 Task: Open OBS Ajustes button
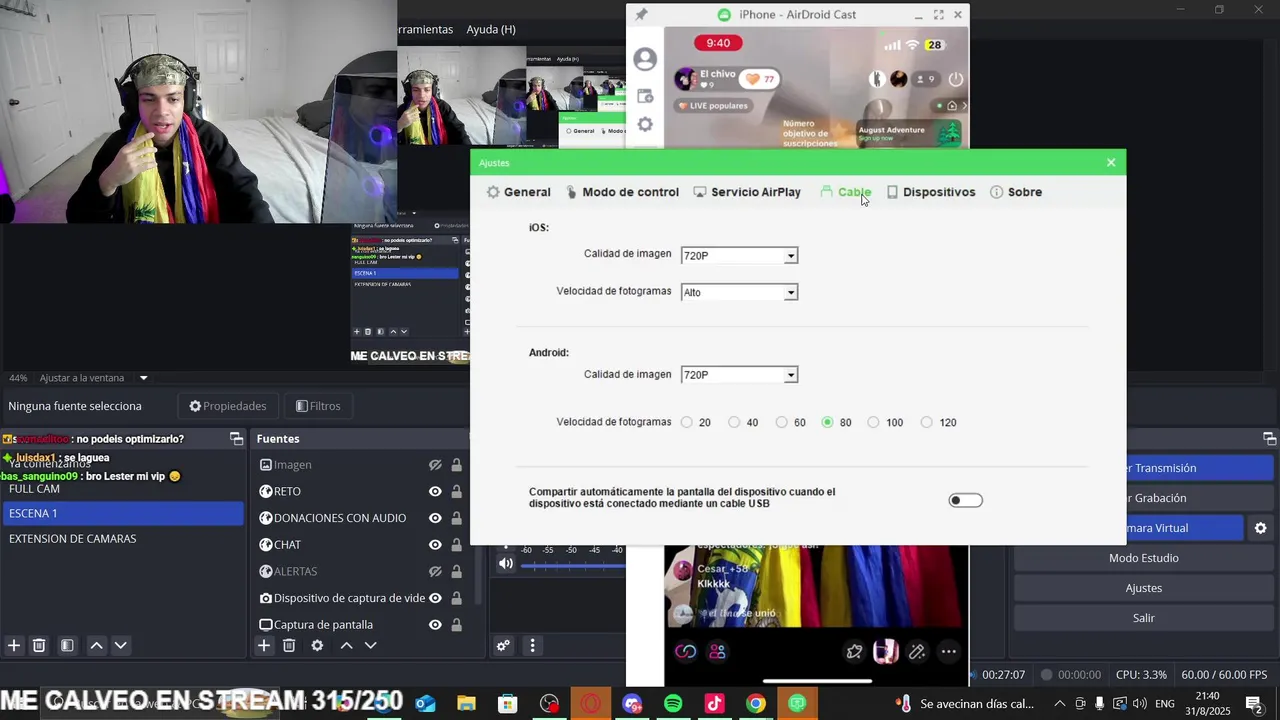pos(1144,588)
